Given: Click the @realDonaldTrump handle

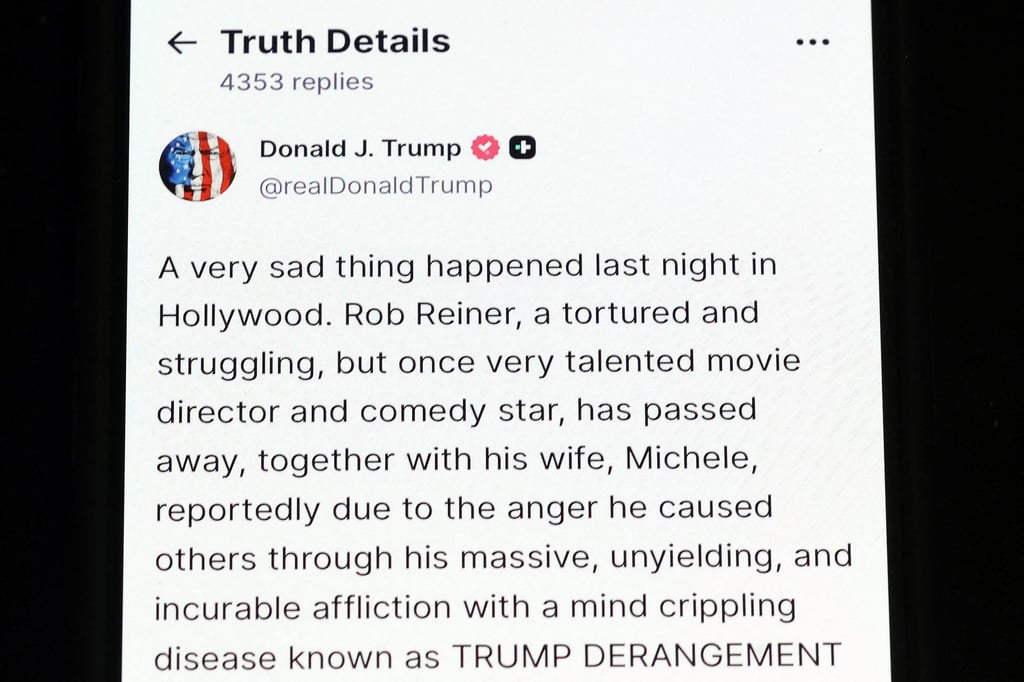Looking at the screenshot, I should [x=375, y=184].
